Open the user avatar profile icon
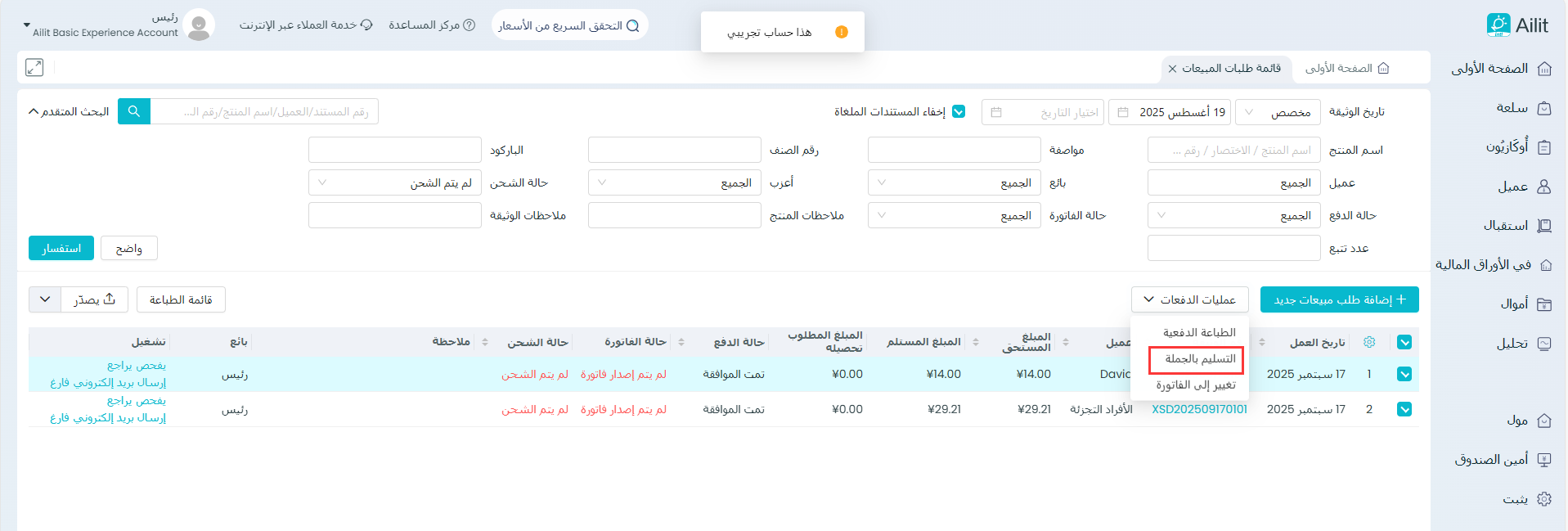The image size is (1568, 531). 199,25
